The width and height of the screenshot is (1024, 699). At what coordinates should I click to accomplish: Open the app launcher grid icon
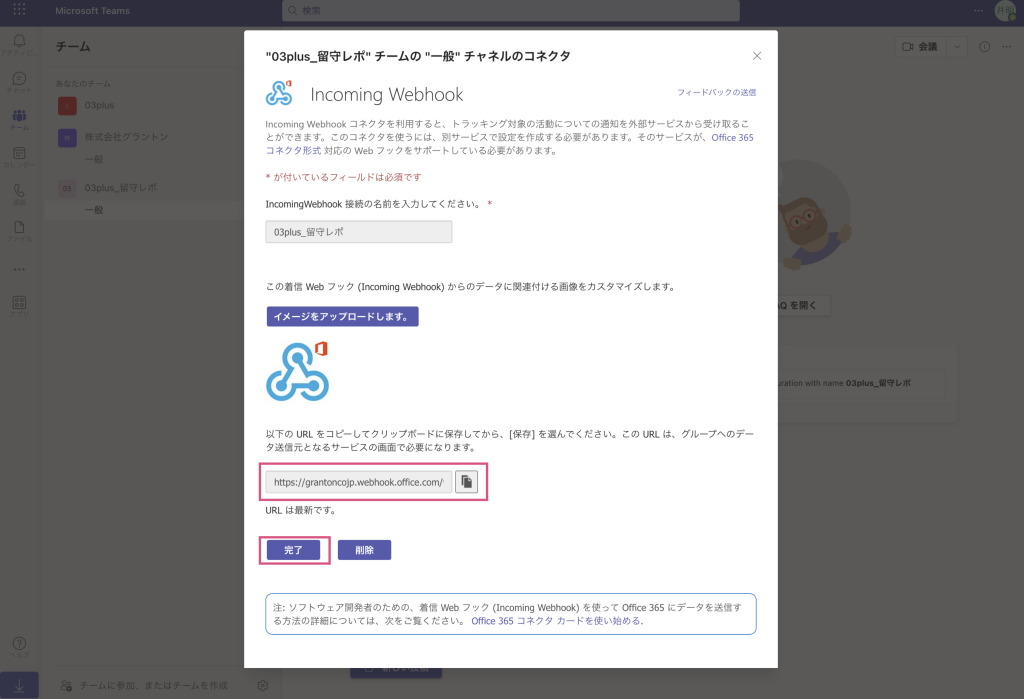19,10
